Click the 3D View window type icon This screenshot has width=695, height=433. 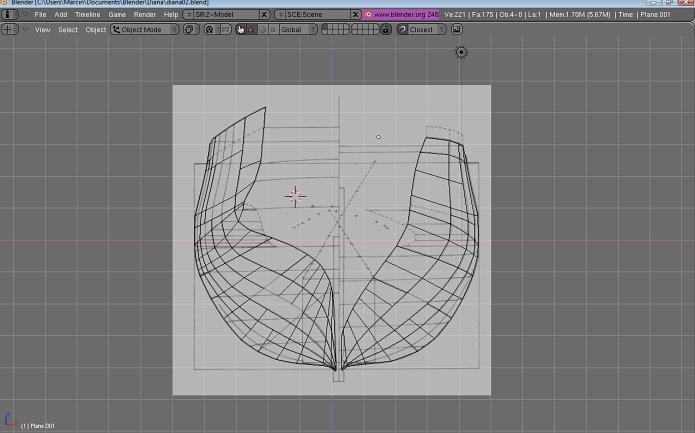(x=9, y=30)
